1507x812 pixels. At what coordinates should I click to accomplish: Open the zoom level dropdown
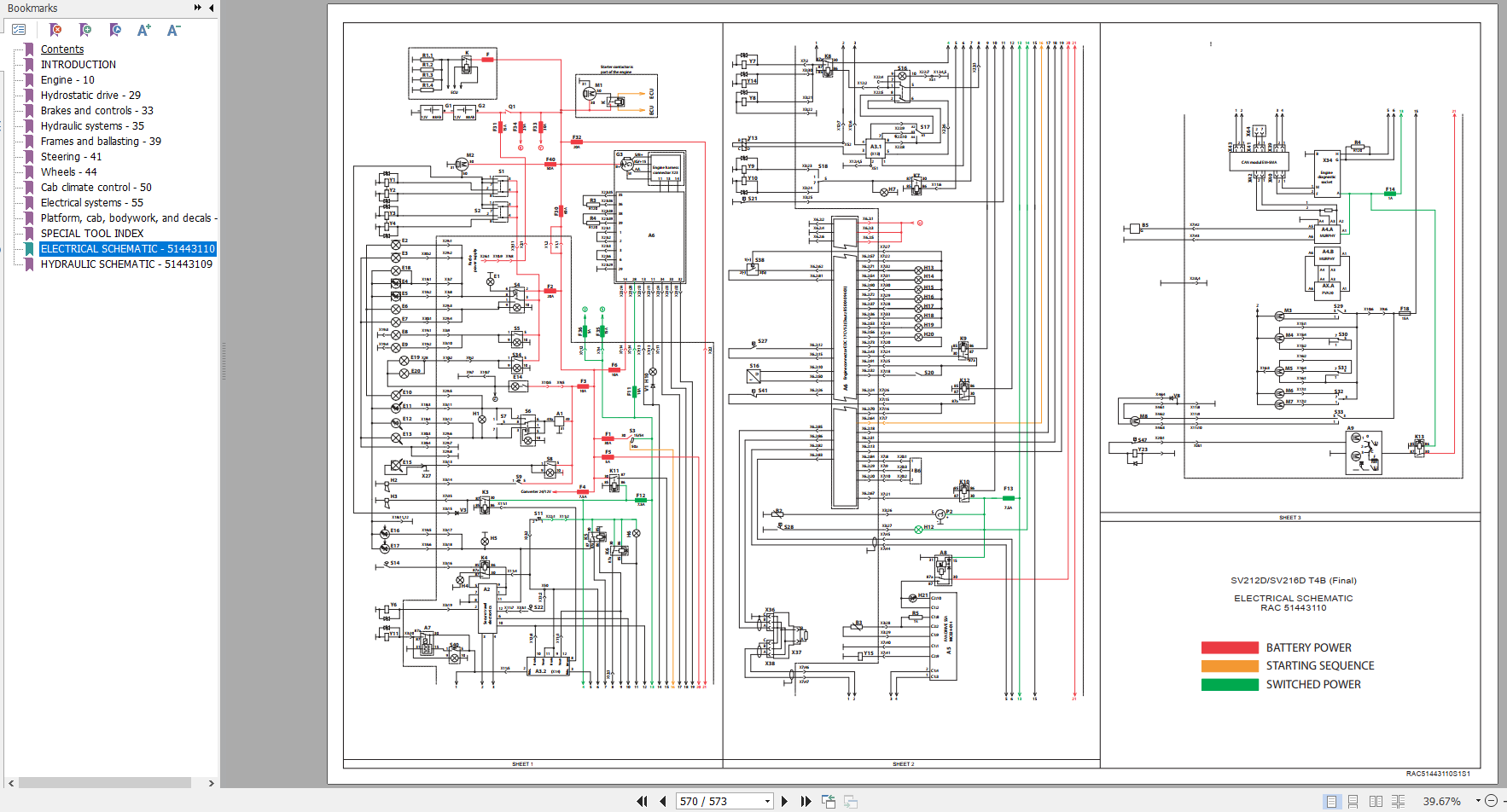click(1478, 801)
